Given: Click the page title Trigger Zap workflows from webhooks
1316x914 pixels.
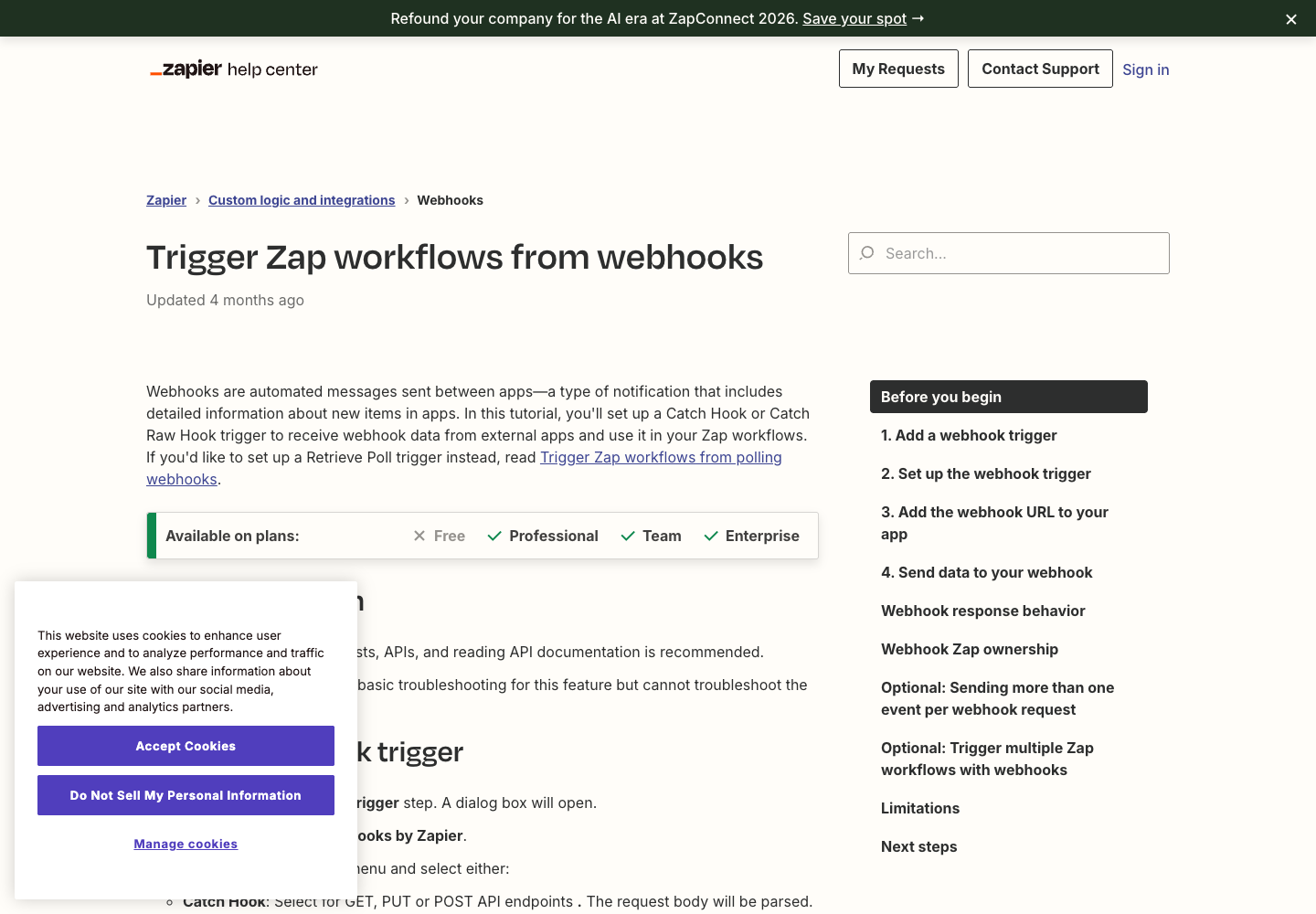Looking at the screenshot, I should [454, 258].
